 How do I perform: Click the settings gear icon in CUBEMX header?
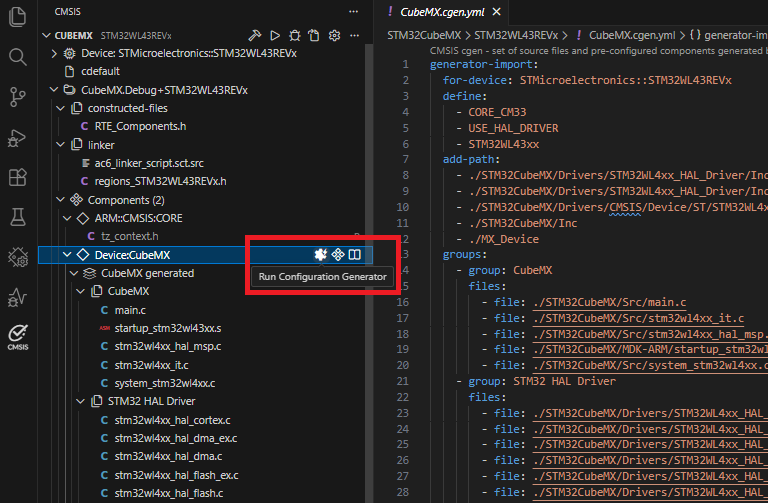335,35
